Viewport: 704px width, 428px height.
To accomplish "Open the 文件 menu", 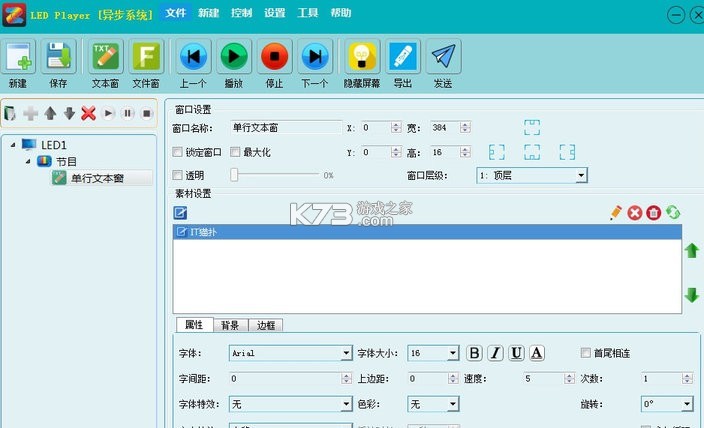I will [176, 13].
